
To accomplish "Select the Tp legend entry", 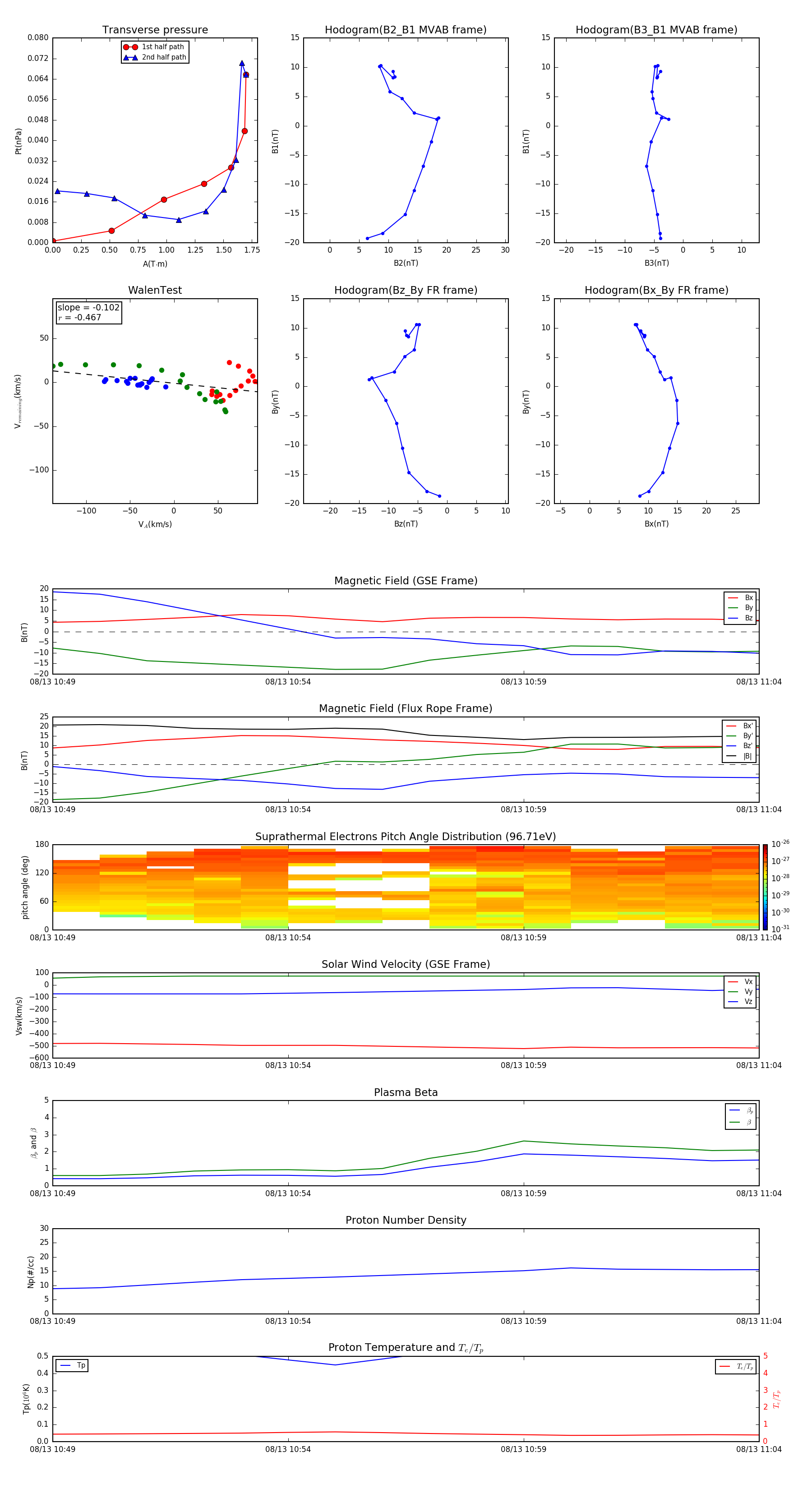I will 73,1365.
